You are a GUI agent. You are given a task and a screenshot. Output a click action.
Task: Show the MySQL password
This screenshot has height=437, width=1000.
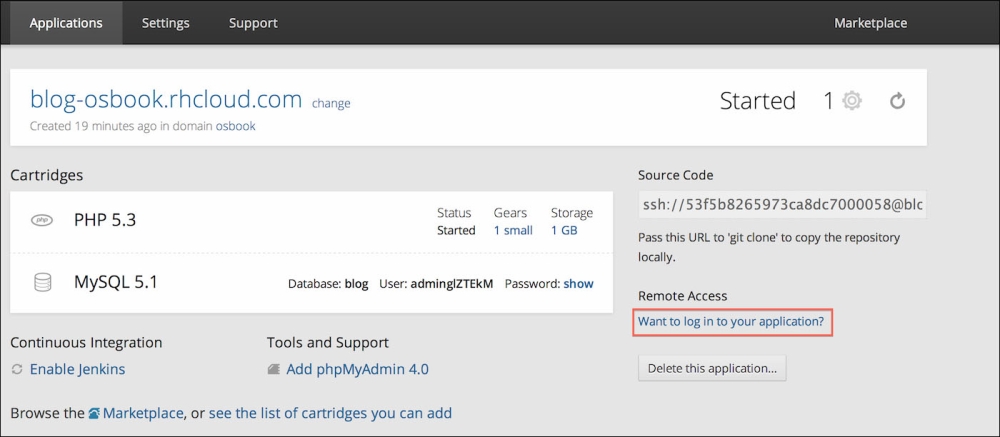[x=578, y=283]
